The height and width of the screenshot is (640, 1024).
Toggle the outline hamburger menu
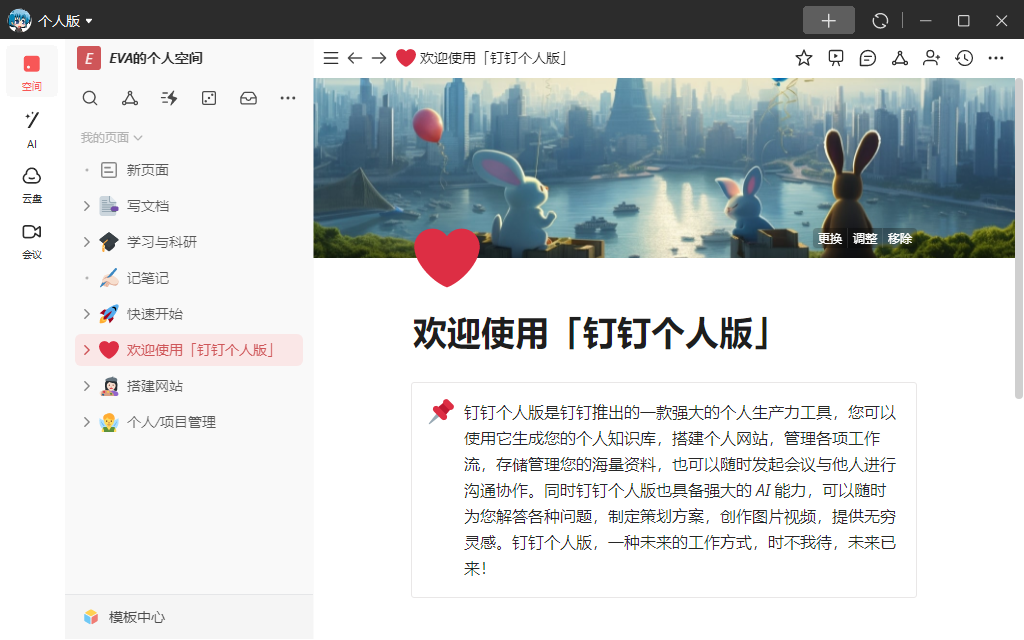(331, 58)
